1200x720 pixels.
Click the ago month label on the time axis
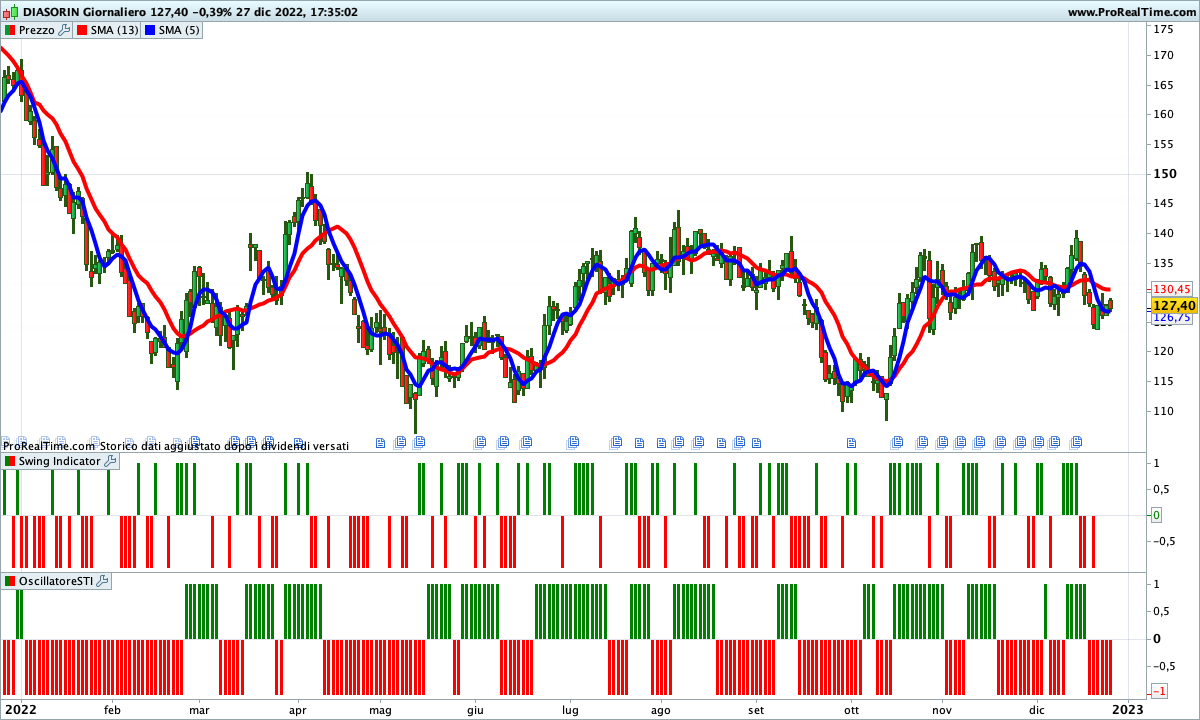661,710
